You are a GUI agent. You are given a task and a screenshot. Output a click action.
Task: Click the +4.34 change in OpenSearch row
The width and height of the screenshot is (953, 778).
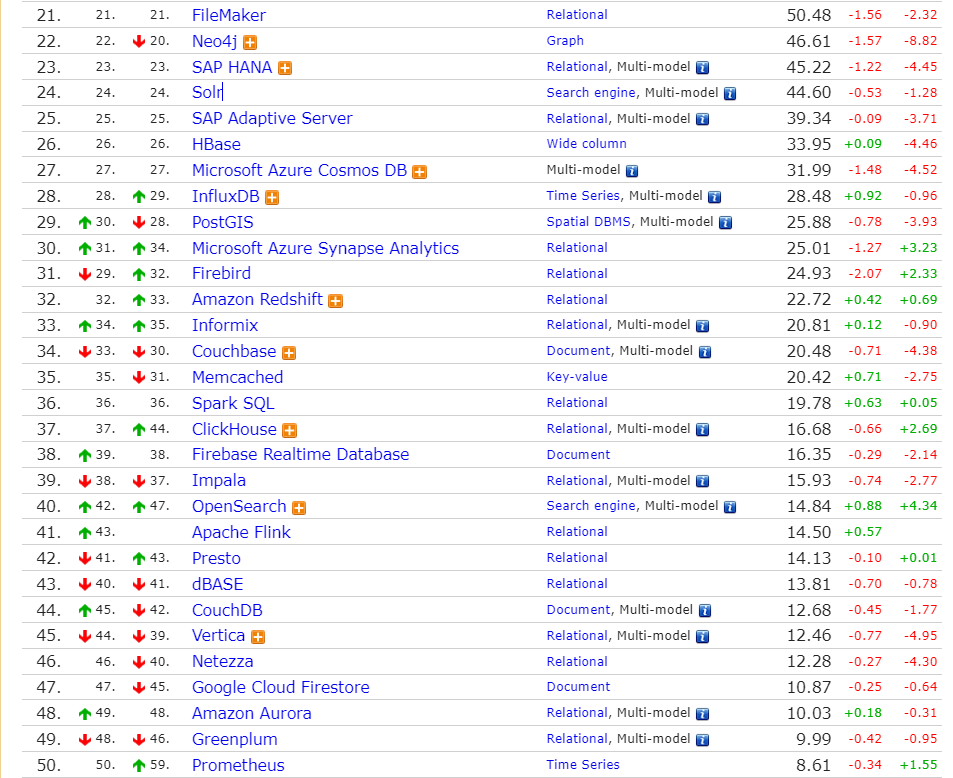(x=918, y=506)
